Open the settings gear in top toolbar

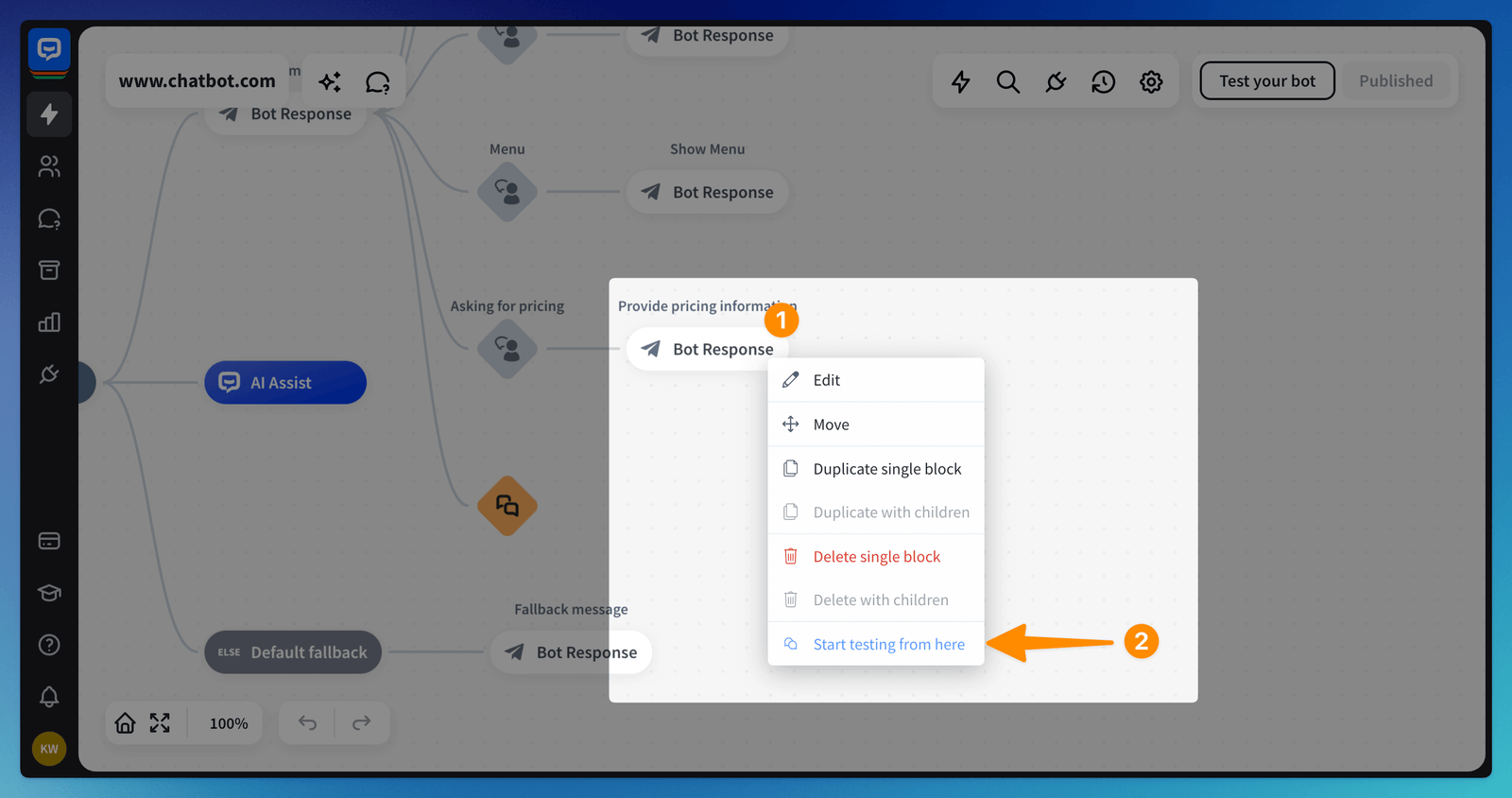1150,82
